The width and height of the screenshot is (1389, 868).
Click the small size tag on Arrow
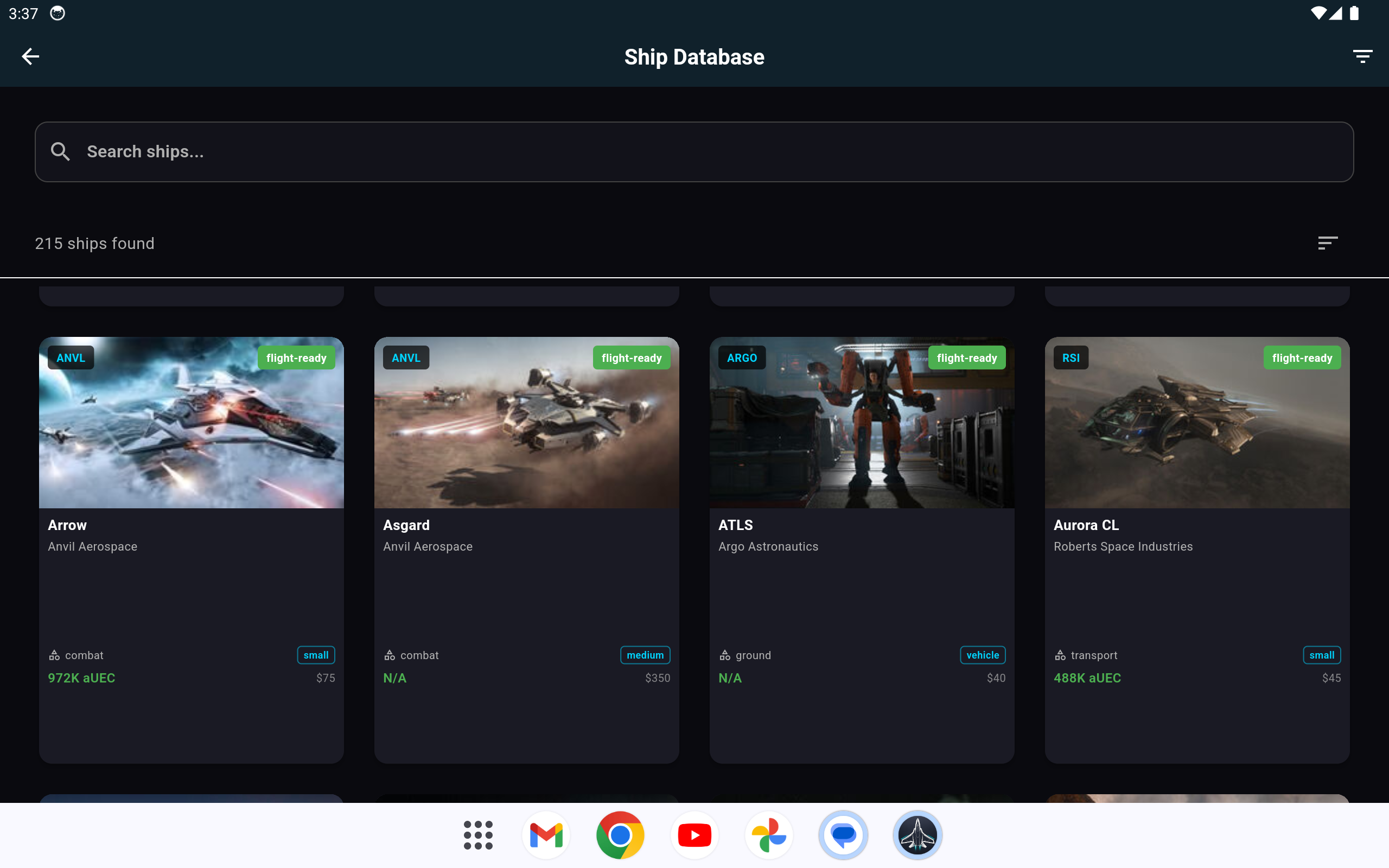pyautogui.click(x=316, y=655)
